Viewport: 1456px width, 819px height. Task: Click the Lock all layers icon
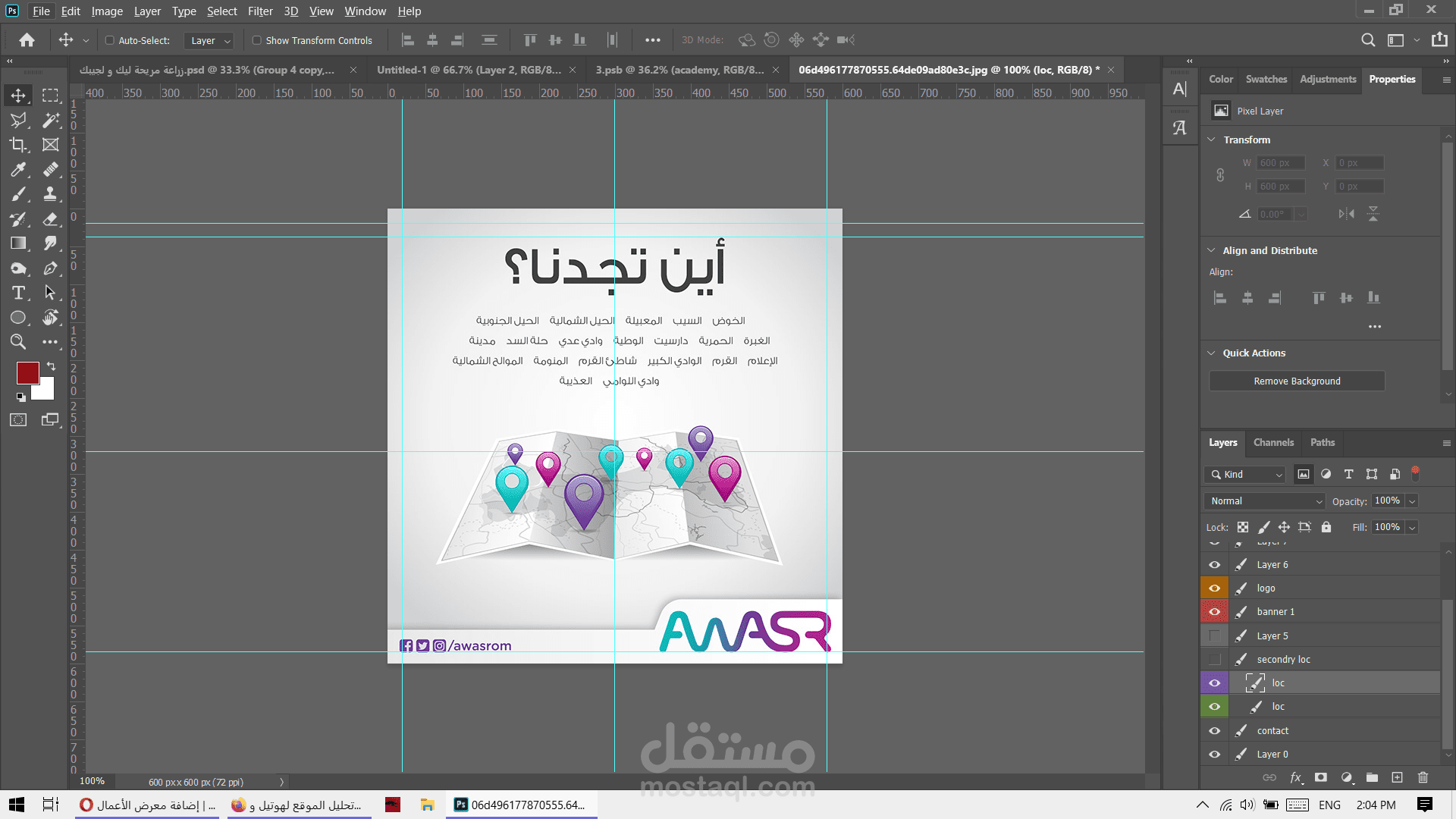[x=1326, y=527]
